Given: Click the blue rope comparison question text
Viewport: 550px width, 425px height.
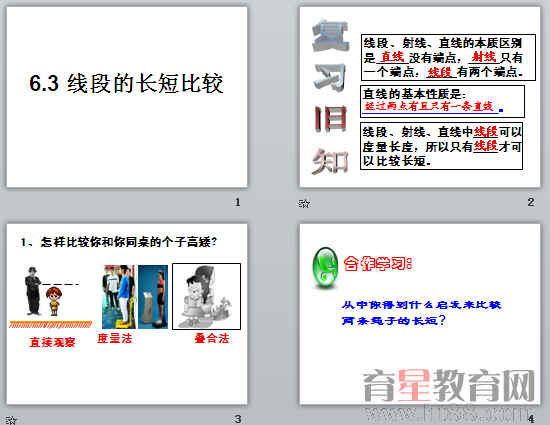Looking at the screenshot, I should [421, 312].
